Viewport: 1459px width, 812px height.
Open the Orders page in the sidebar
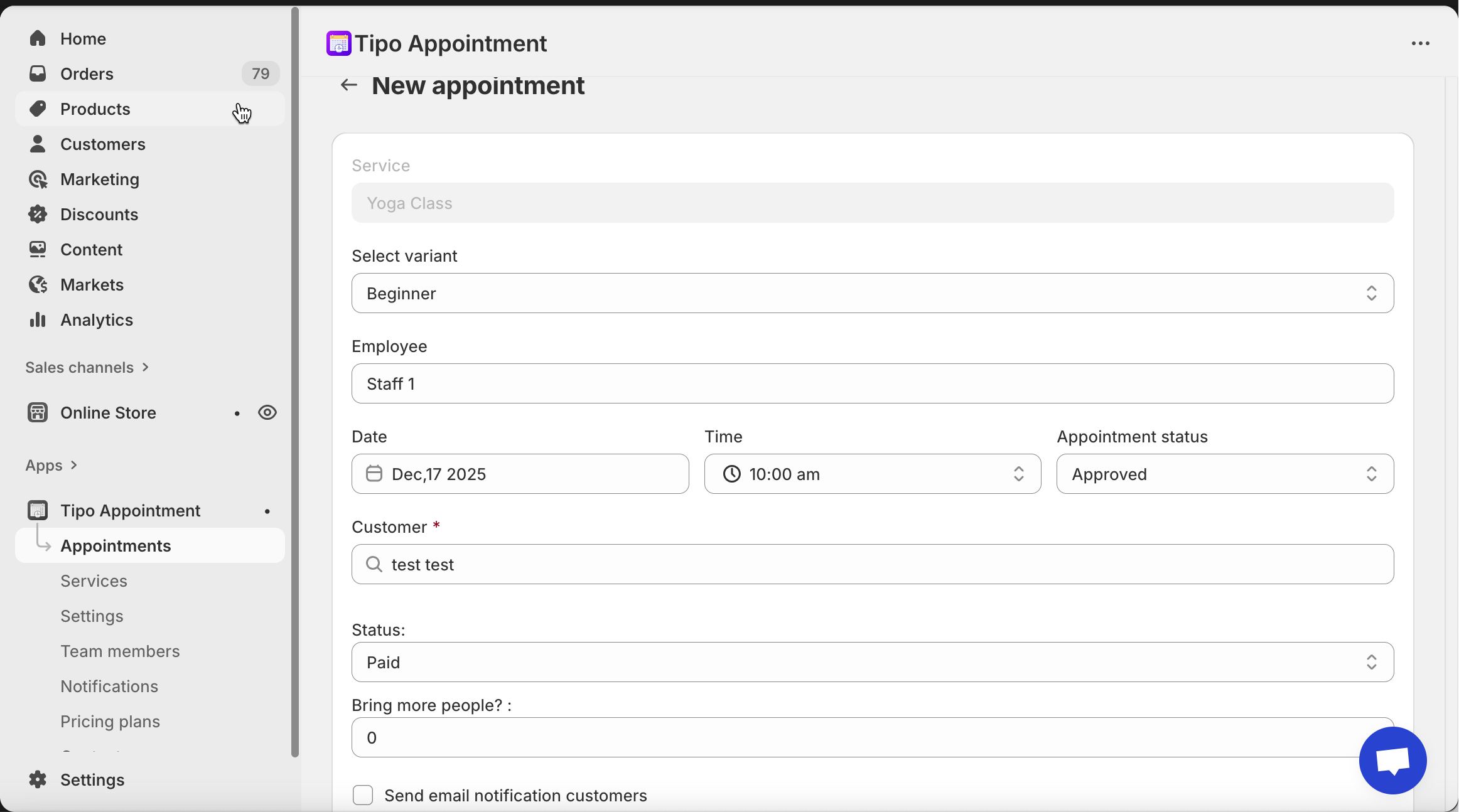point(87,74)
